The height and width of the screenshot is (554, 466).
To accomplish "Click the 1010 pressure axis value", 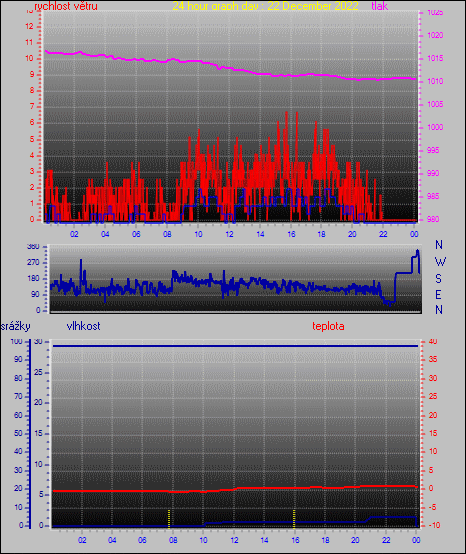I will [435, 81].
